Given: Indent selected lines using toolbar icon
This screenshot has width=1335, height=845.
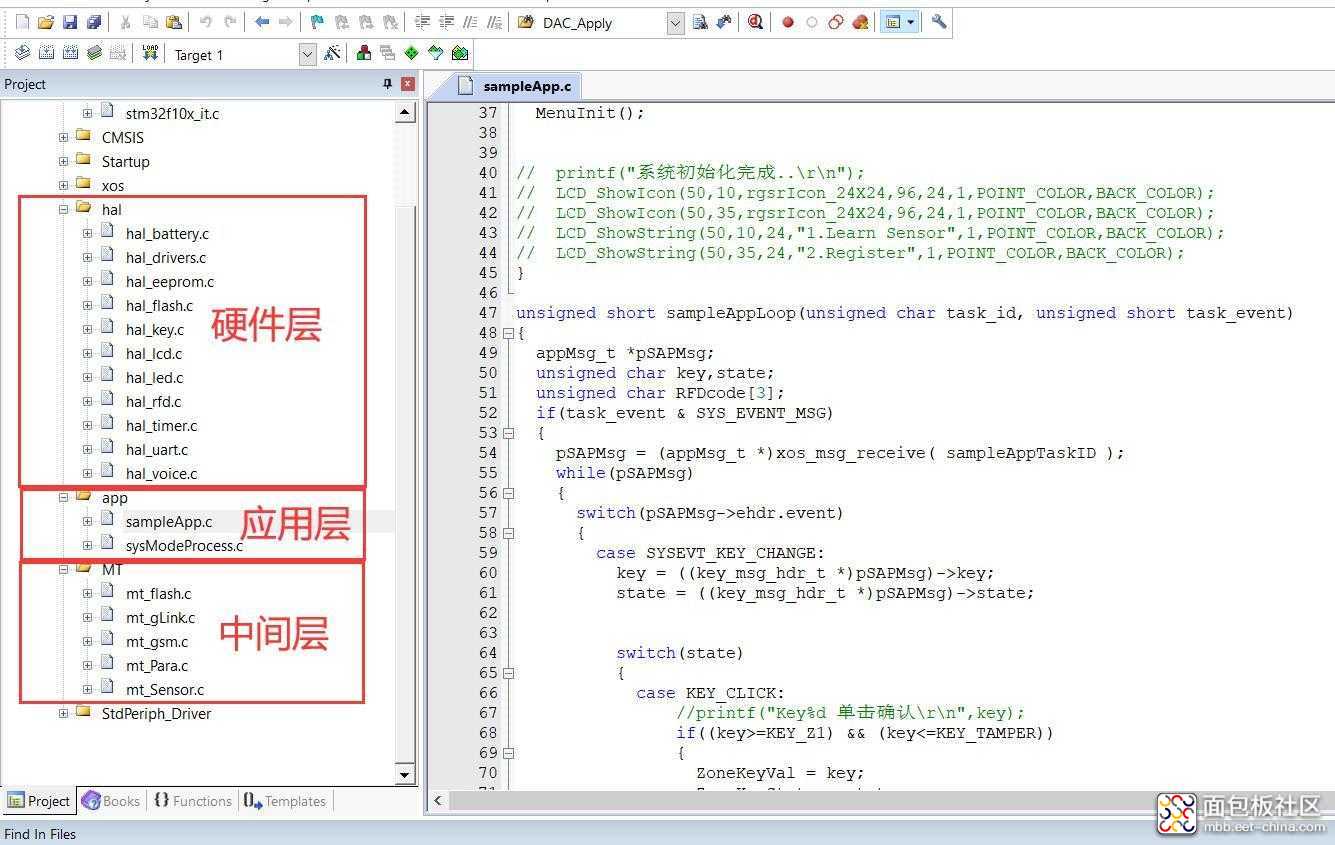Looking at the screenshot, I should 422,22.
